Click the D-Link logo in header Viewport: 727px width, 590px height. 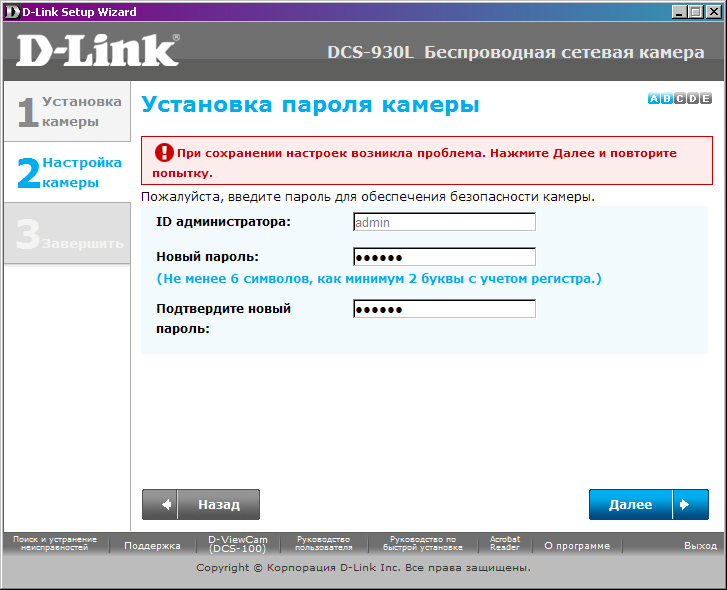(97, 51)
